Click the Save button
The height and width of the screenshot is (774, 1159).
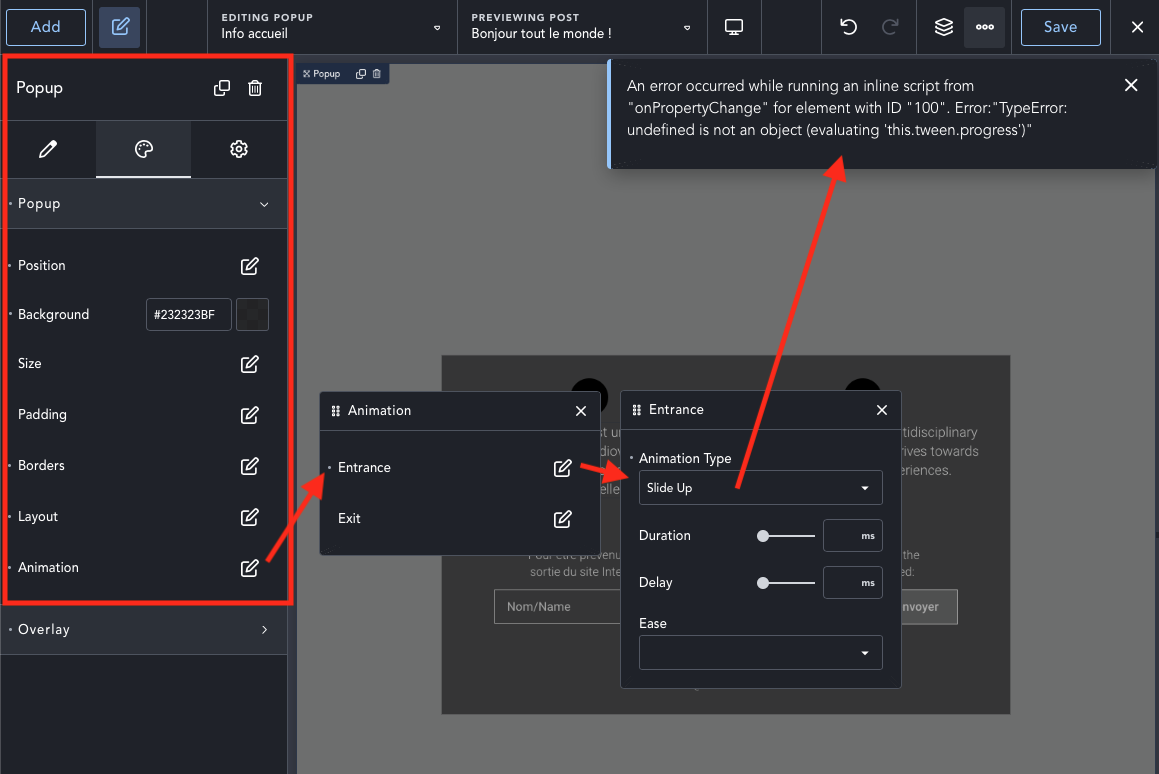1060,27
